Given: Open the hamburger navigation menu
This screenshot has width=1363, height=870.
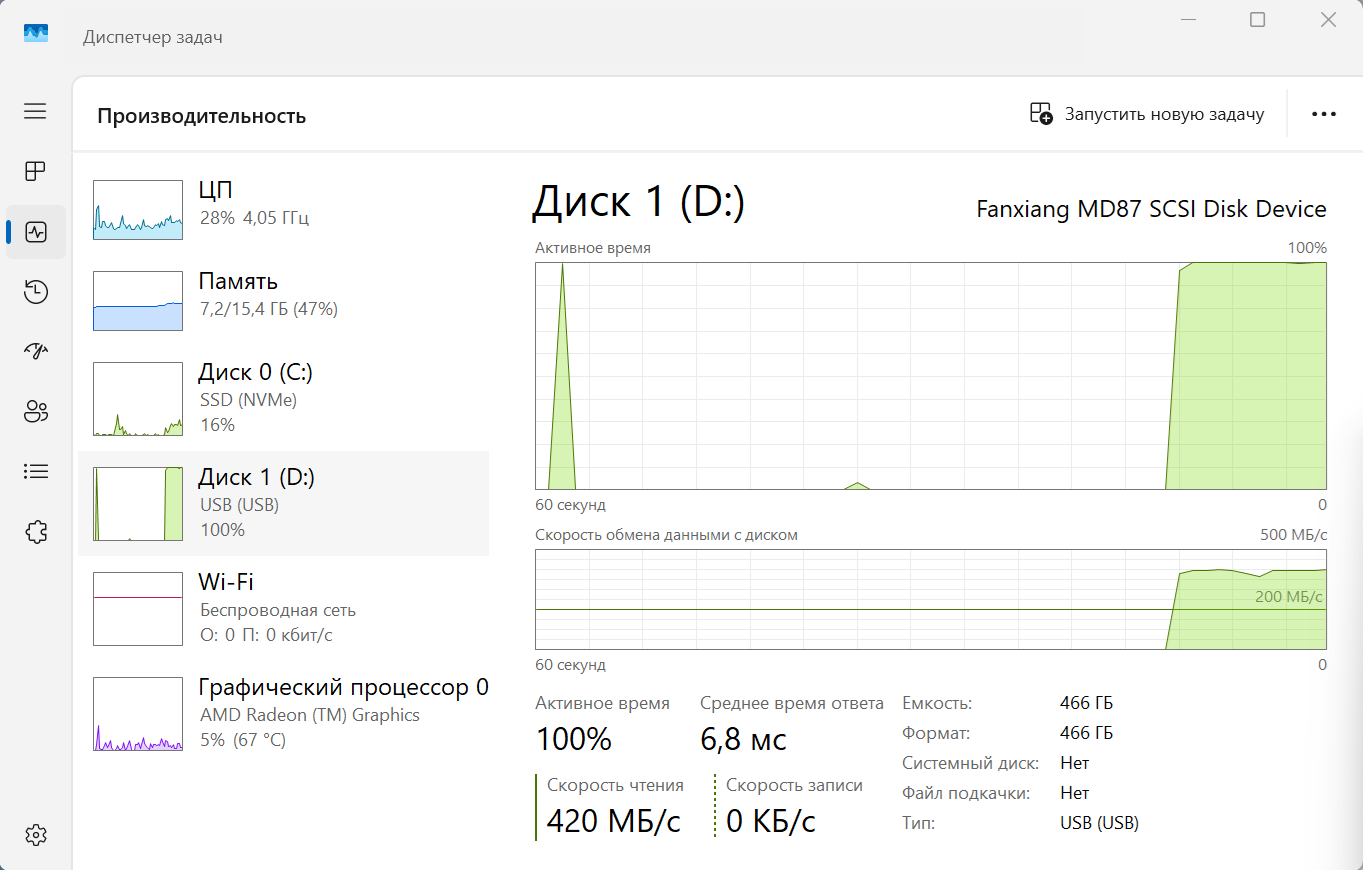Looking at the screenshot, I should coord(35,111).
